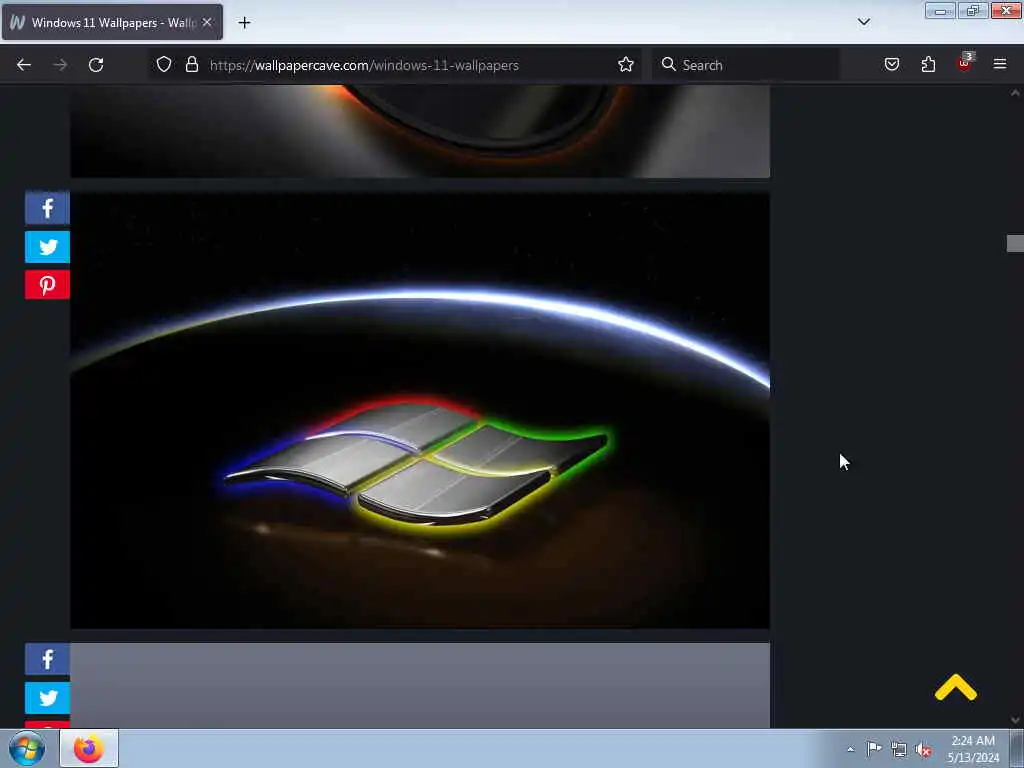
Task: Open the uBlock extension icon with badge
Action: click(x=965, y=63)
